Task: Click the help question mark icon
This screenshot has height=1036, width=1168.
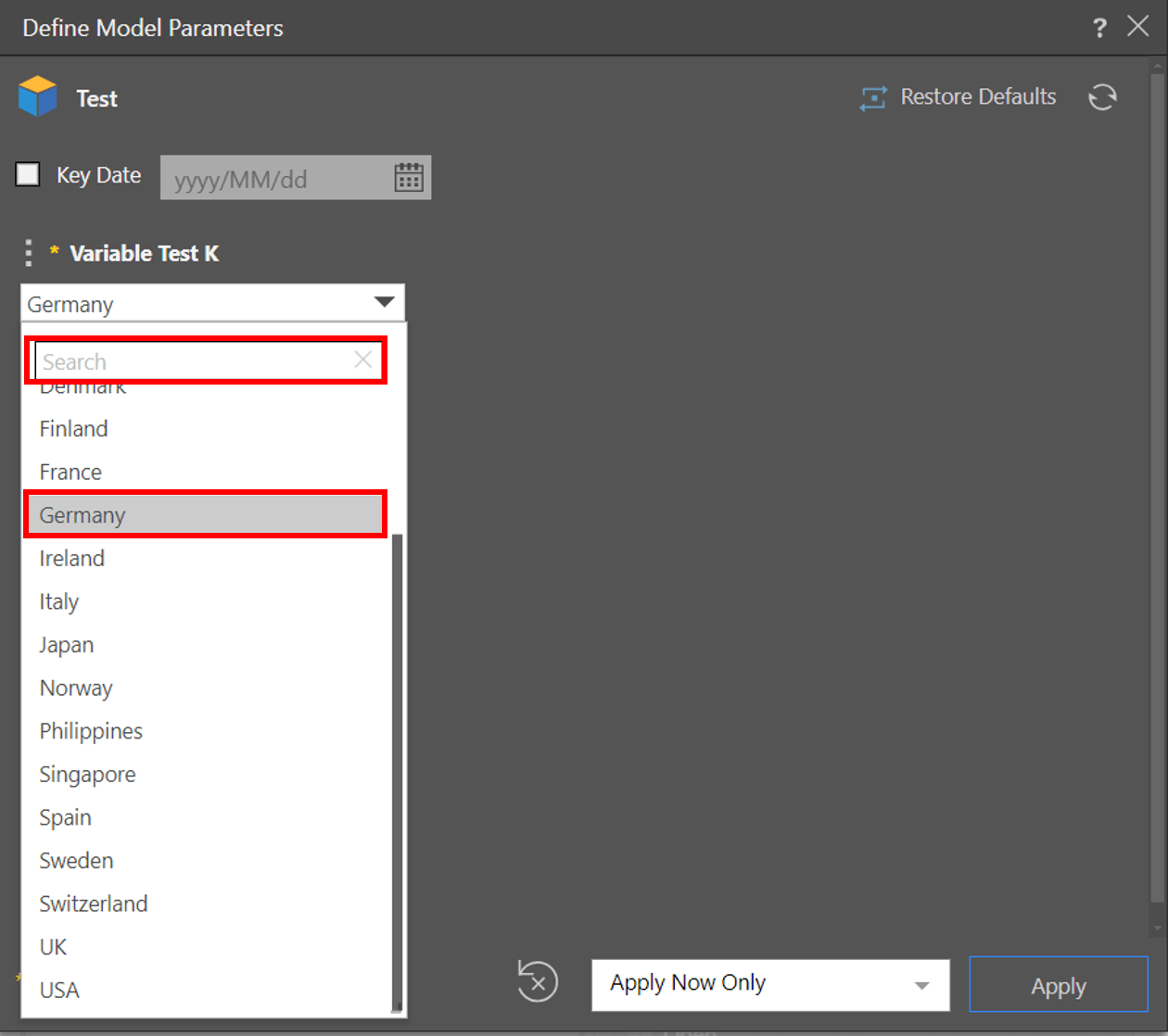Action: pyautogui.click(x=1099, y=28)
